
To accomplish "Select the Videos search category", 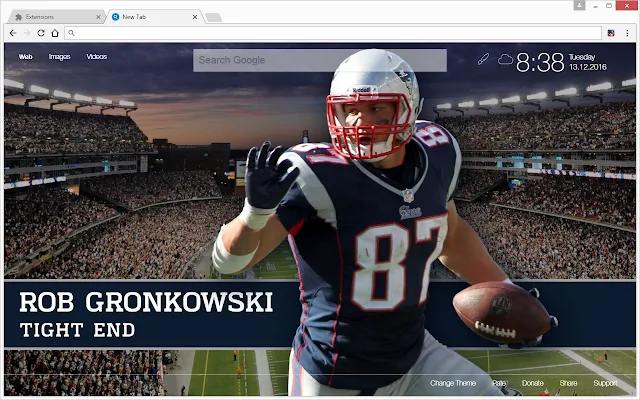I will tap(97, 57).
